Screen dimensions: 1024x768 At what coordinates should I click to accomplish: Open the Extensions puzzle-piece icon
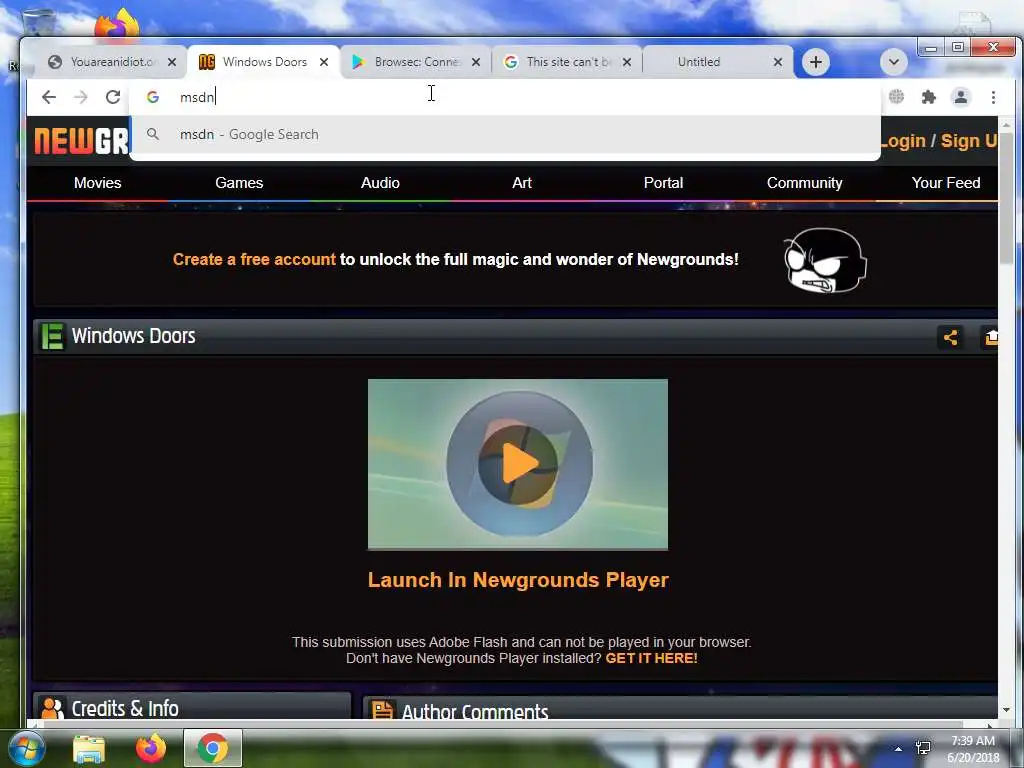(x=928, y=97)
